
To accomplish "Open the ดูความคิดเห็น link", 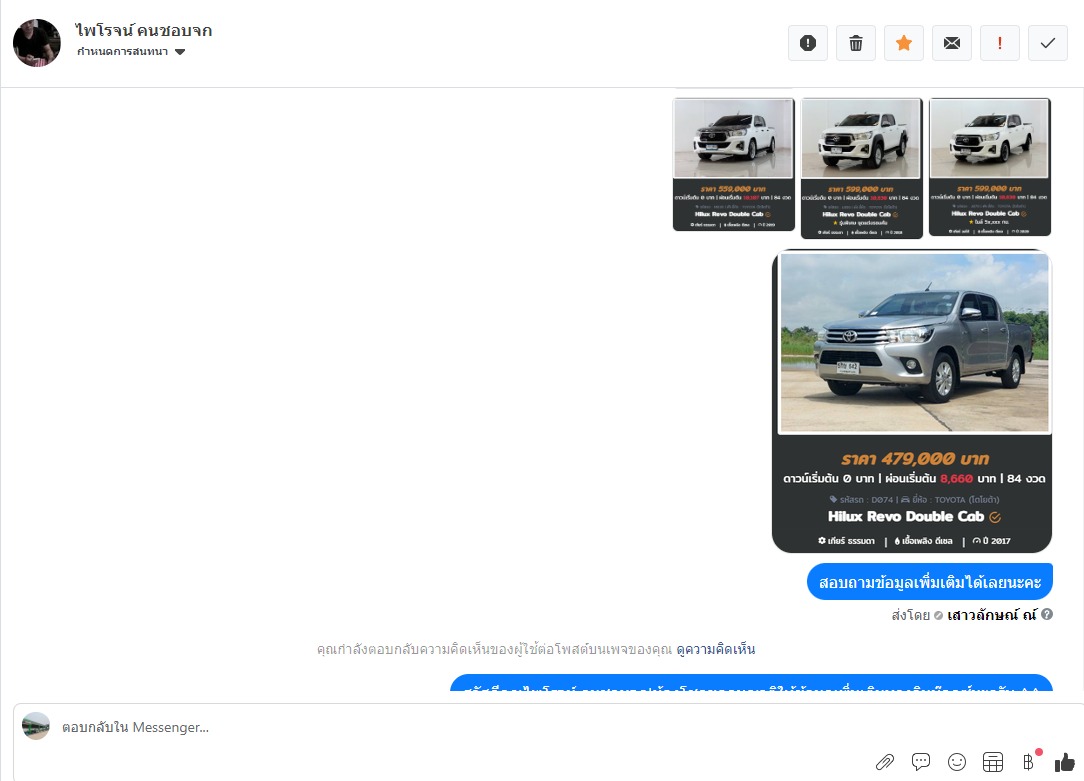I will pos(716,649).
